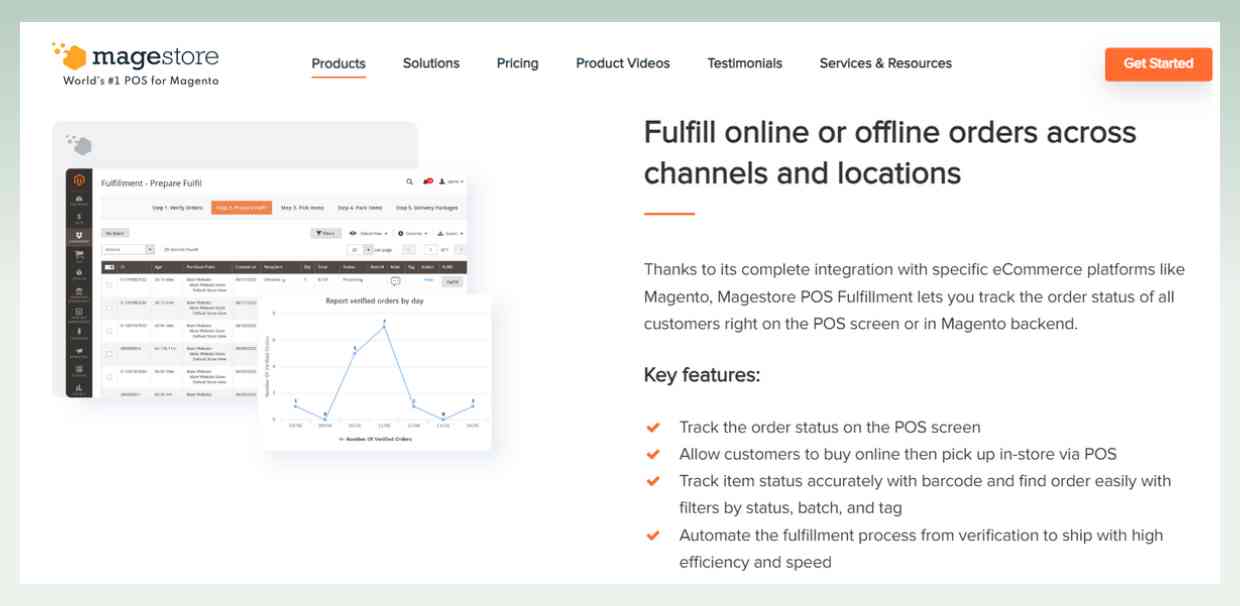The image size is (1240, 606).
Task: Click the checkmark beside Automate the fulfillment process
Action: 653,535
